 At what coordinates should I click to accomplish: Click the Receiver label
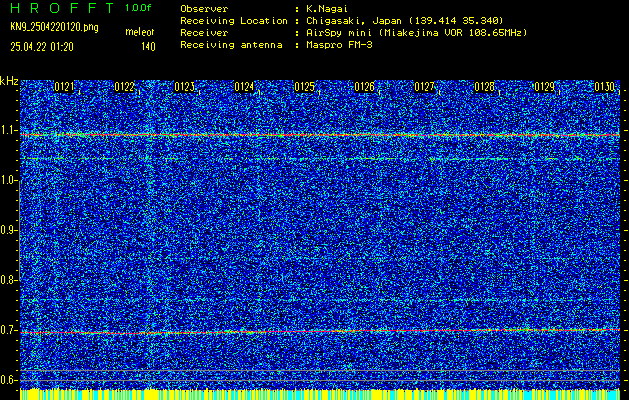pyautogui.click(x=204, y=32)
